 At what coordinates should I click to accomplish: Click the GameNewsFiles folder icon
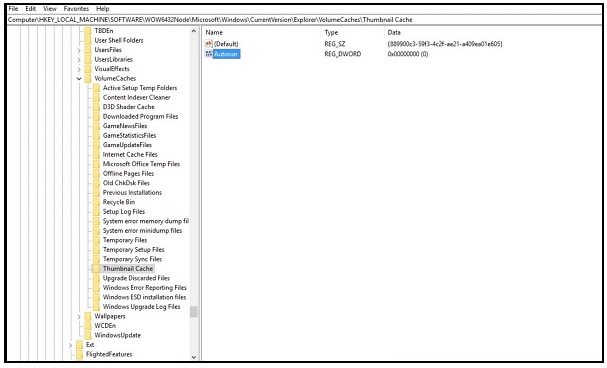pyautogui.click(x=96, y=126)
